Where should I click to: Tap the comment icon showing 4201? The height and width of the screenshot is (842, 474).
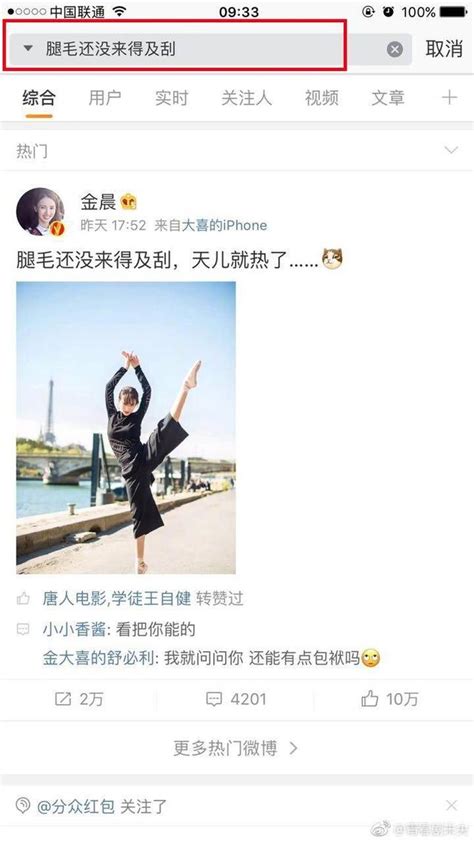point(214,699)
